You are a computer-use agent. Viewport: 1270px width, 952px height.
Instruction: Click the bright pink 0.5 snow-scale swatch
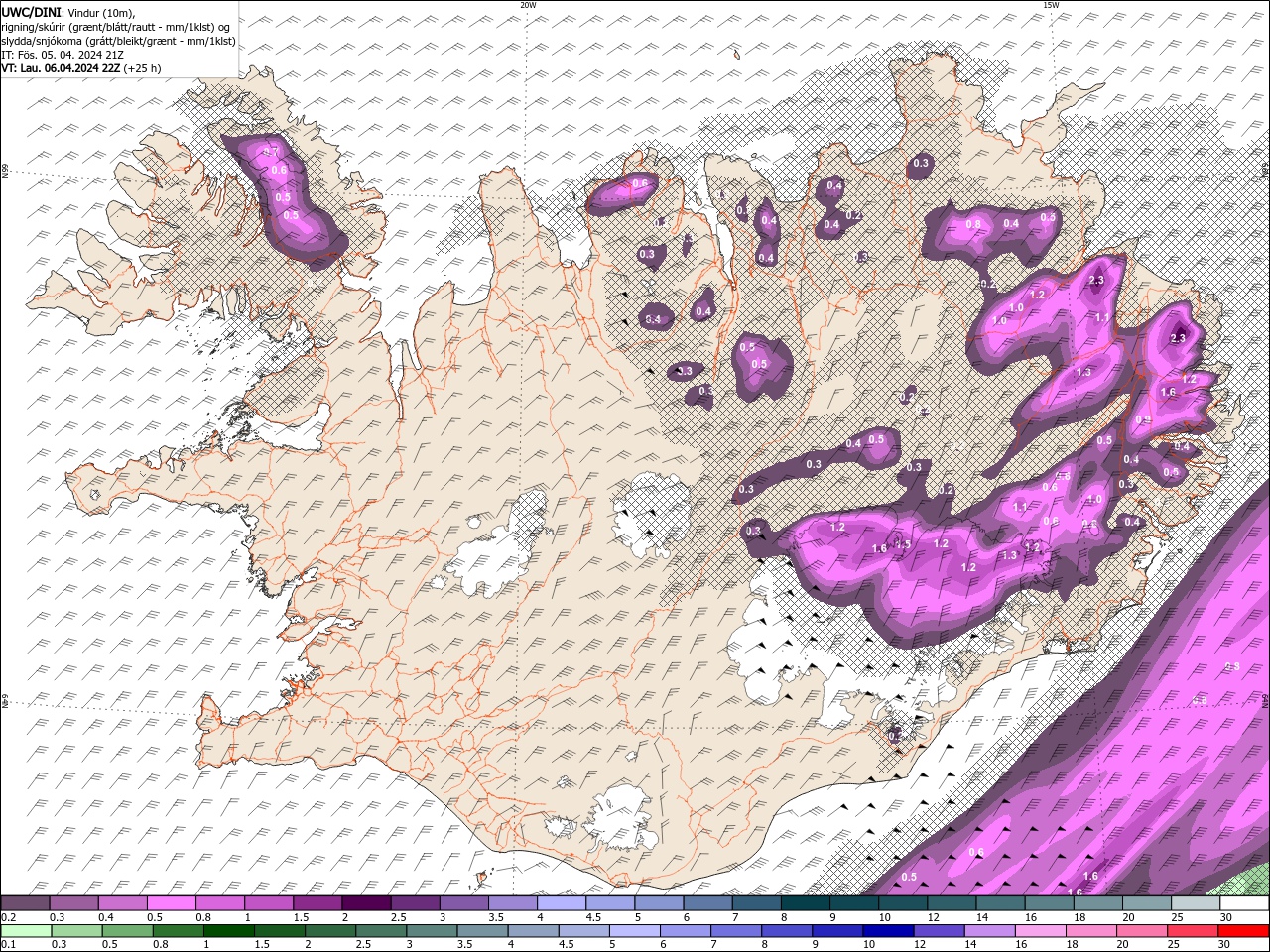point(172,903)
